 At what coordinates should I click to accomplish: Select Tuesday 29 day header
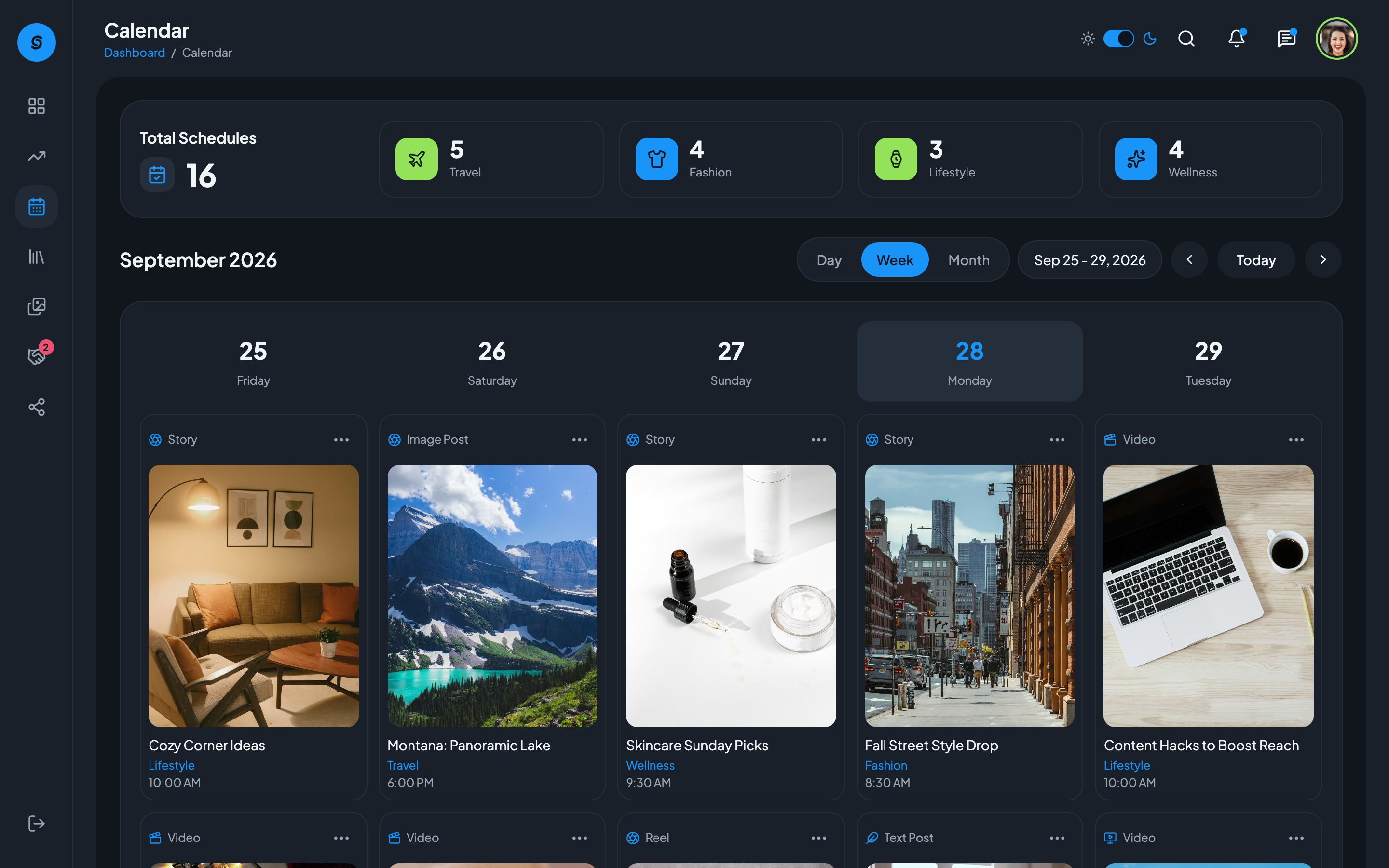click(x=1208, y=362)
